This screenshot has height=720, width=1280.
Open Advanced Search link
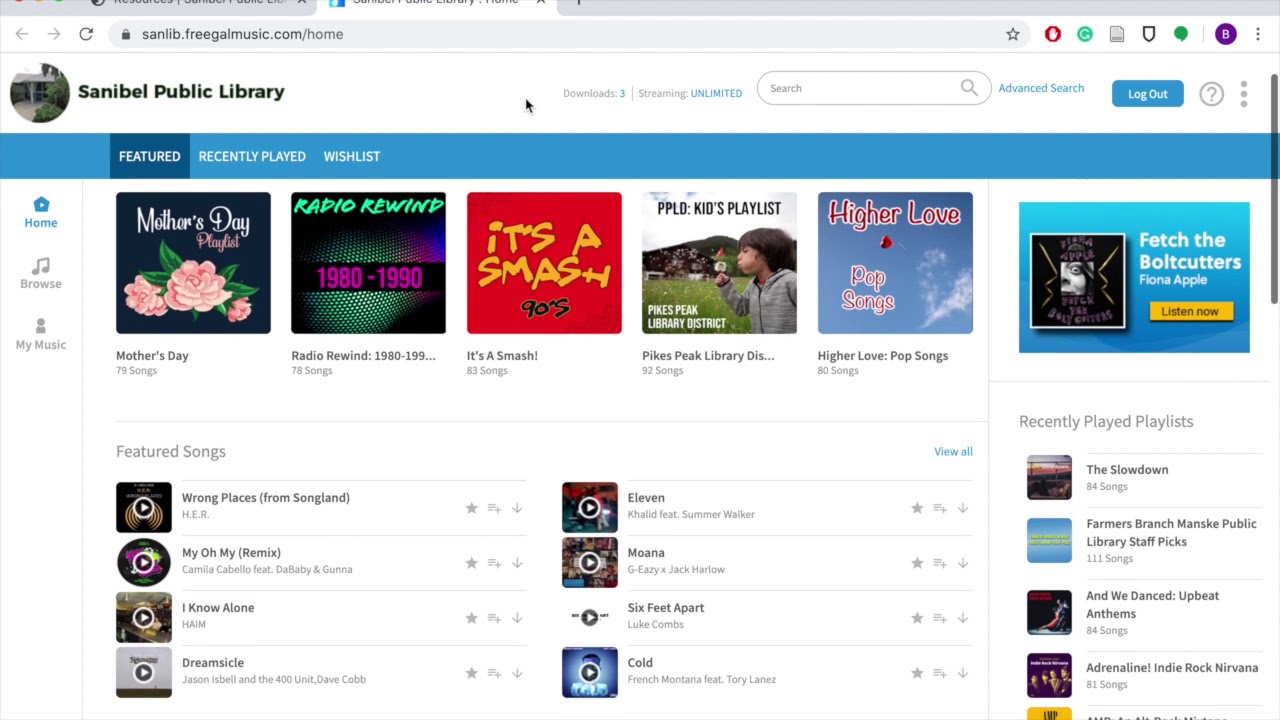[1041, 88]
